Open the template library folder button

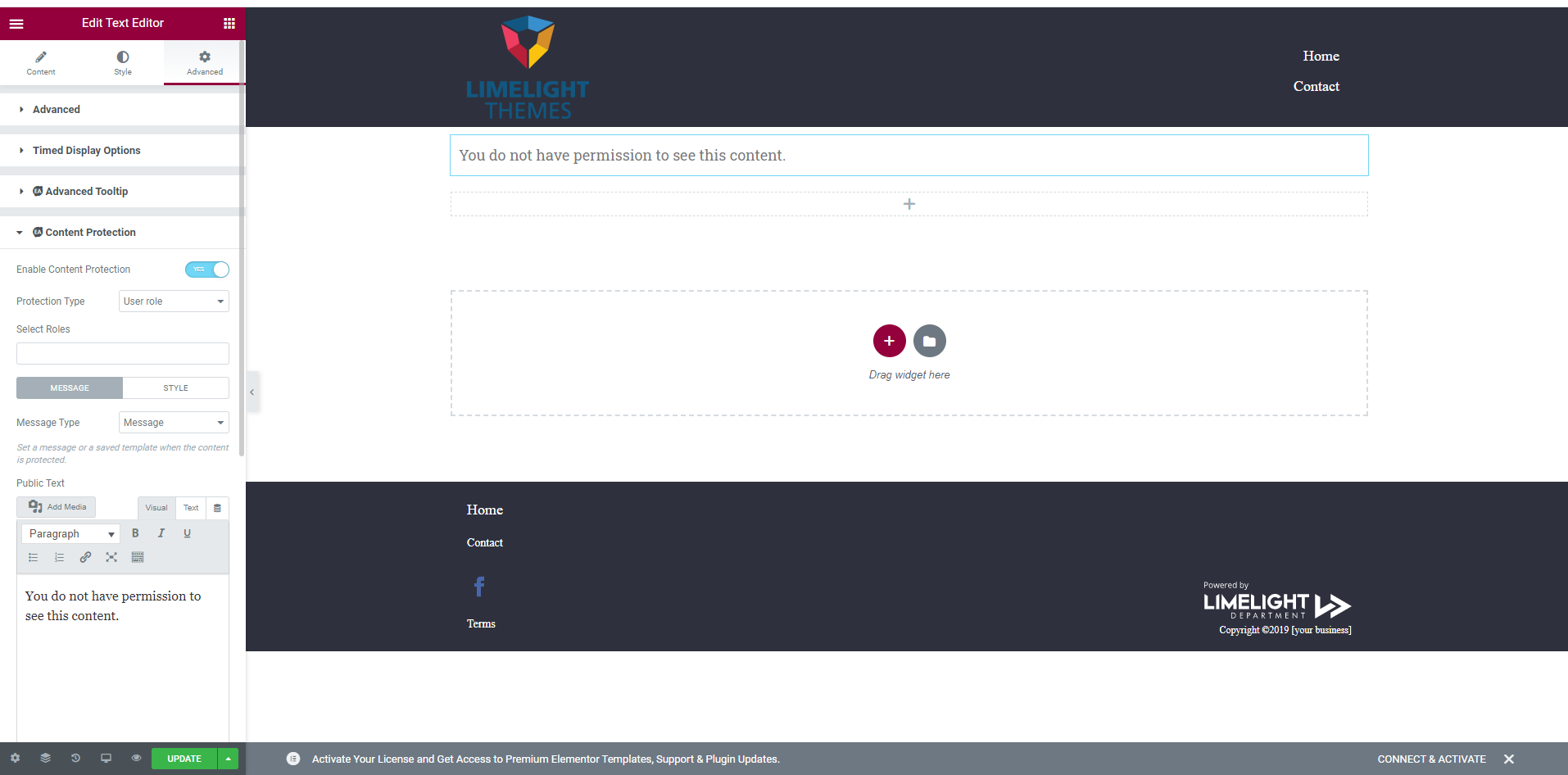(929, 341)
